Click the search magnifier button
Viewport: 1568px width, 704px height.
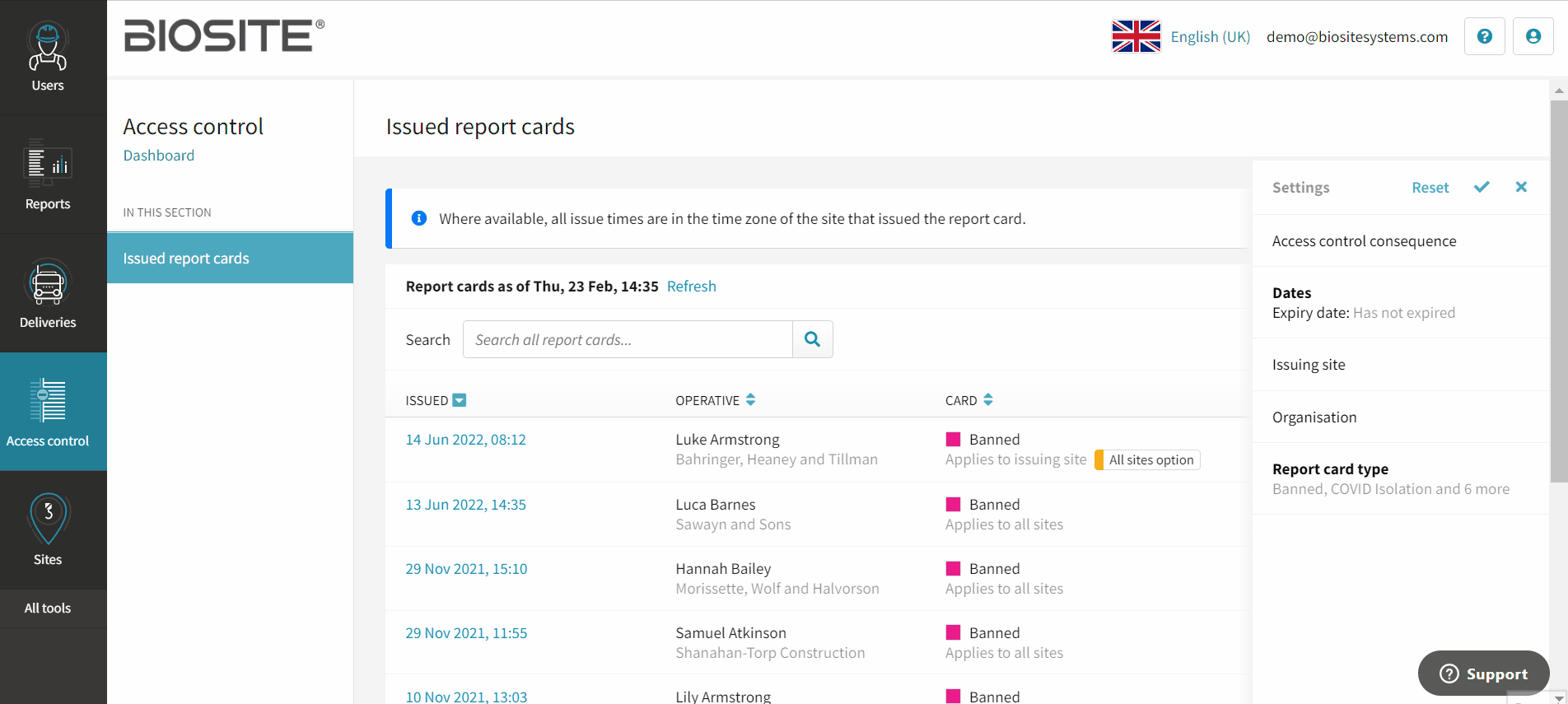[812, 339]
